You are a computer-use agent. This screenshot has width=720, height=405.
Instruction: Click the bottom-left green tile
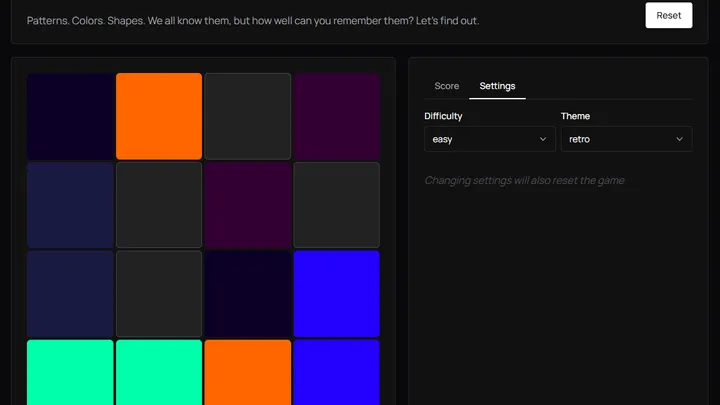70,373
